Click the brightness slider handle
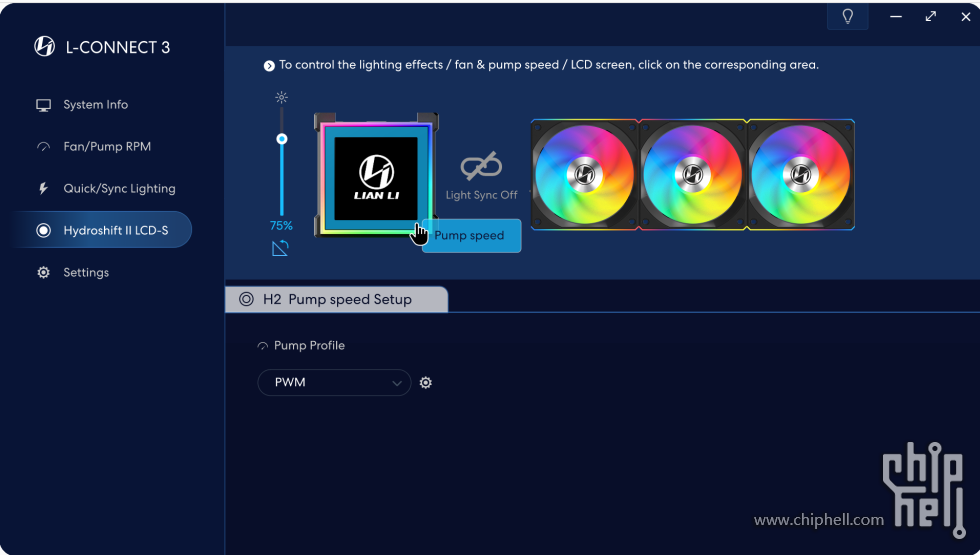The image size is (980, 555). coord(282,139)
